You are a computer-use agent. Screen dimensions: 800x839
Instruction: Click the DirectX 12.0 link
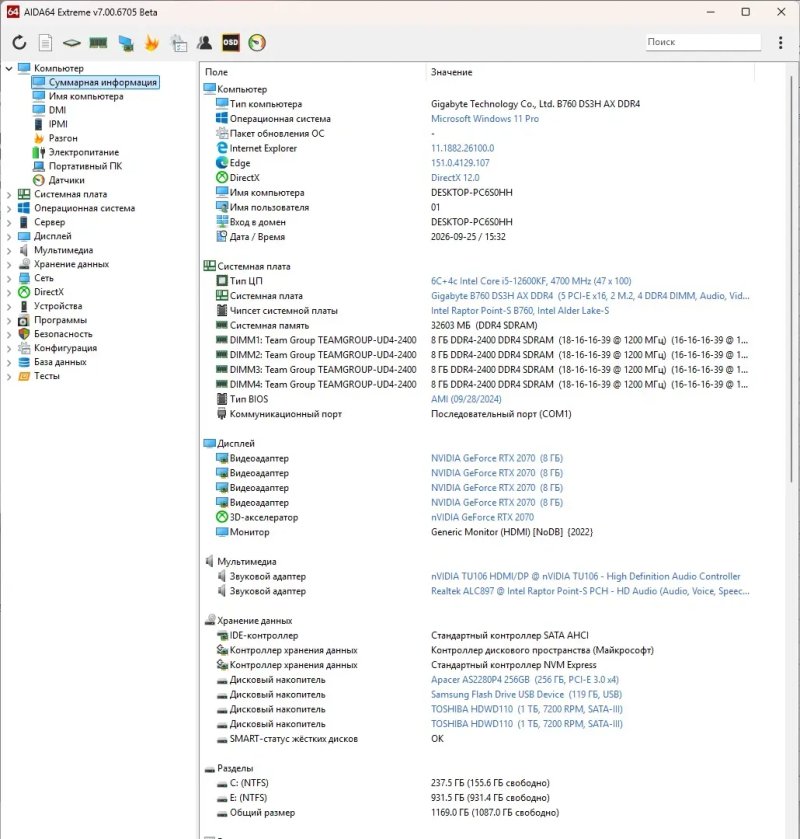(455, 178)
